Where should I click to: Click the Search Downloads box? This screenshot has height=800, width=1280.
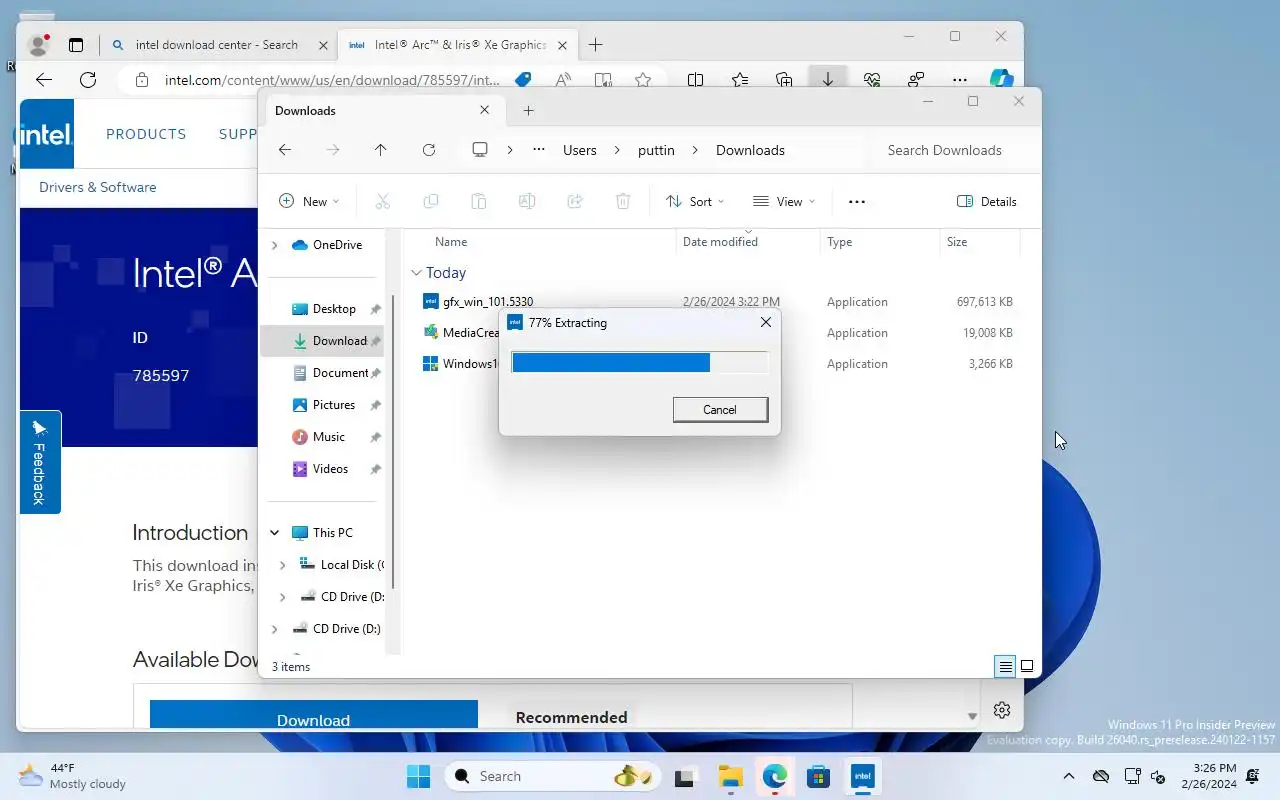coord(950,150)
